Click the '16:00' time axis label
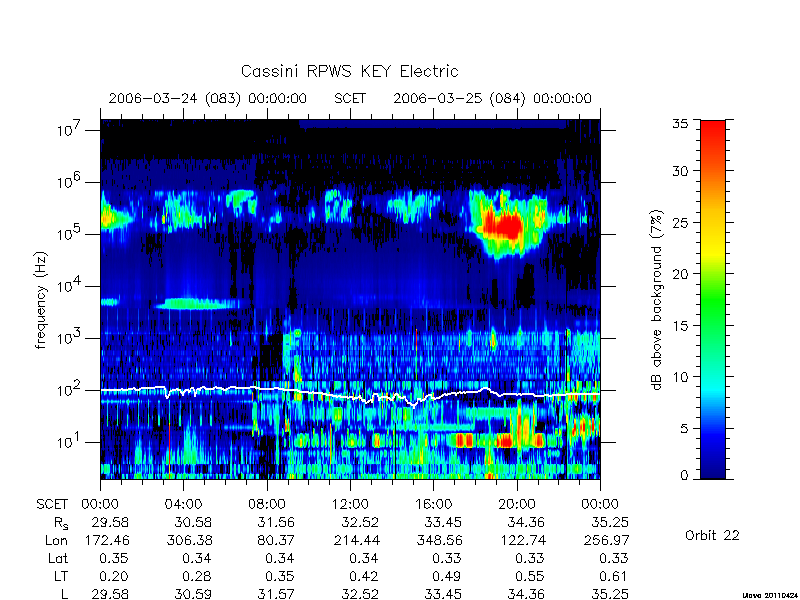The height and width of the screenshot is (600, 800). click(433, 505)
